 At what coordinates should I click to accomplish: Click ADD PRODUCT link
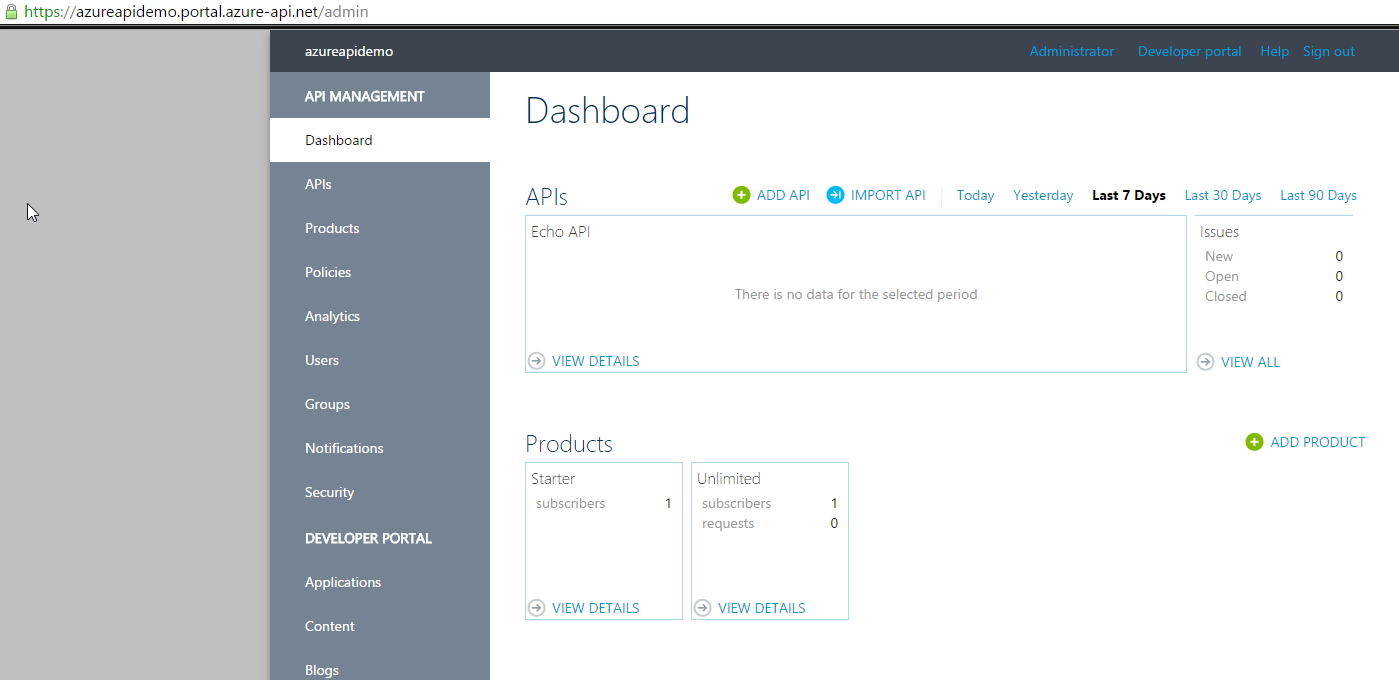pyautogui.click(x=1317, y=442)
